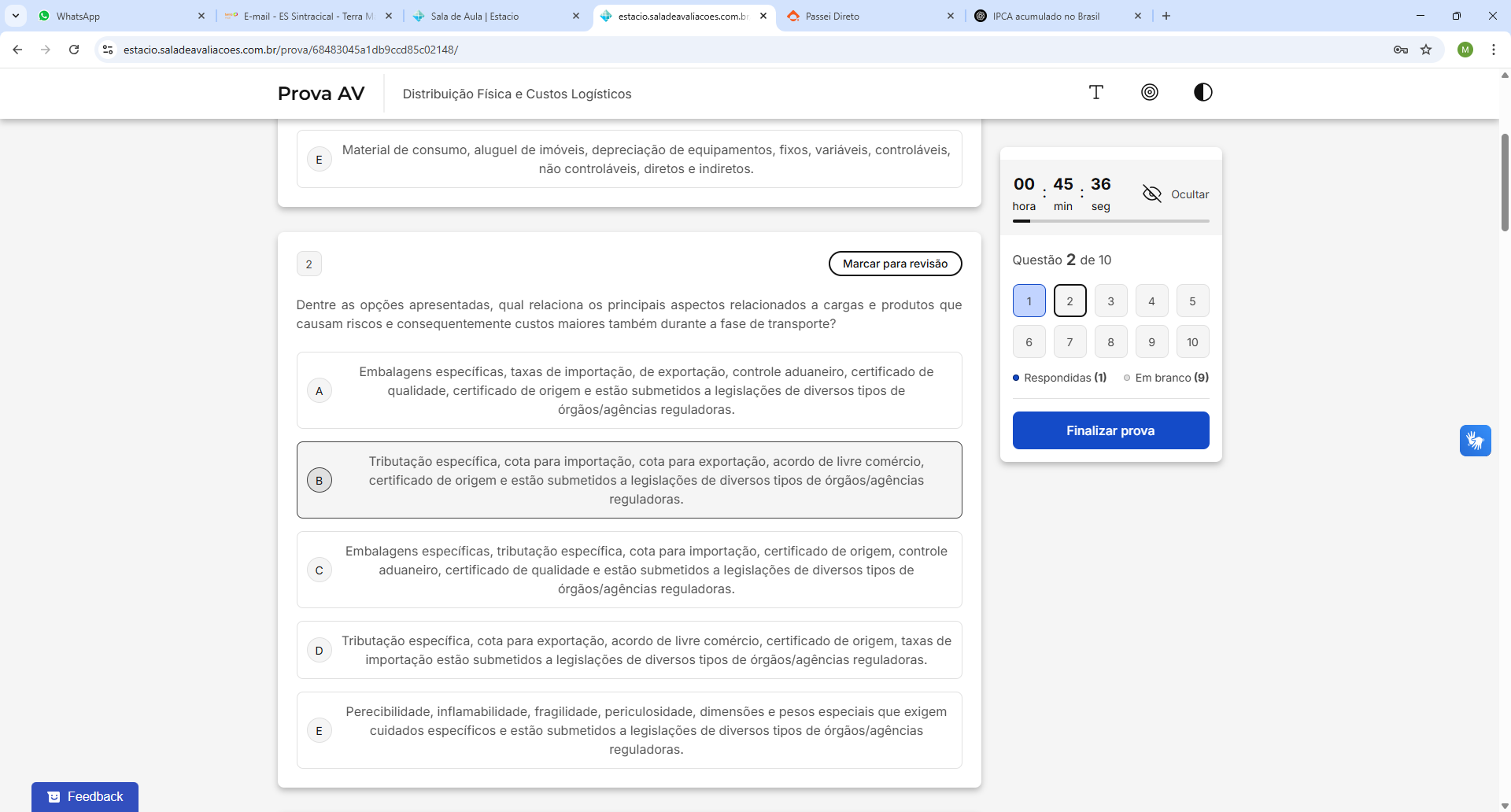Choose answer E about Perecibilidade
1511x812 pixels.
[319, 731]
